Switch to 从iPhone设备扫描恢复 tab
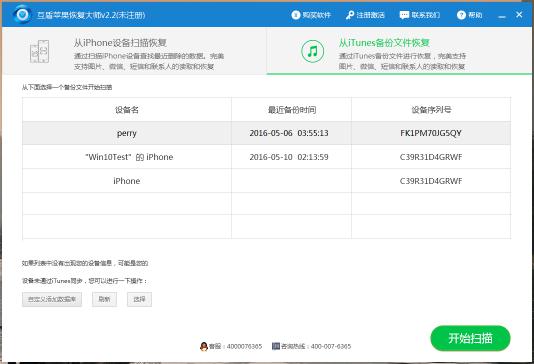This screenshot has width=534, height=364. click(135, 51)
